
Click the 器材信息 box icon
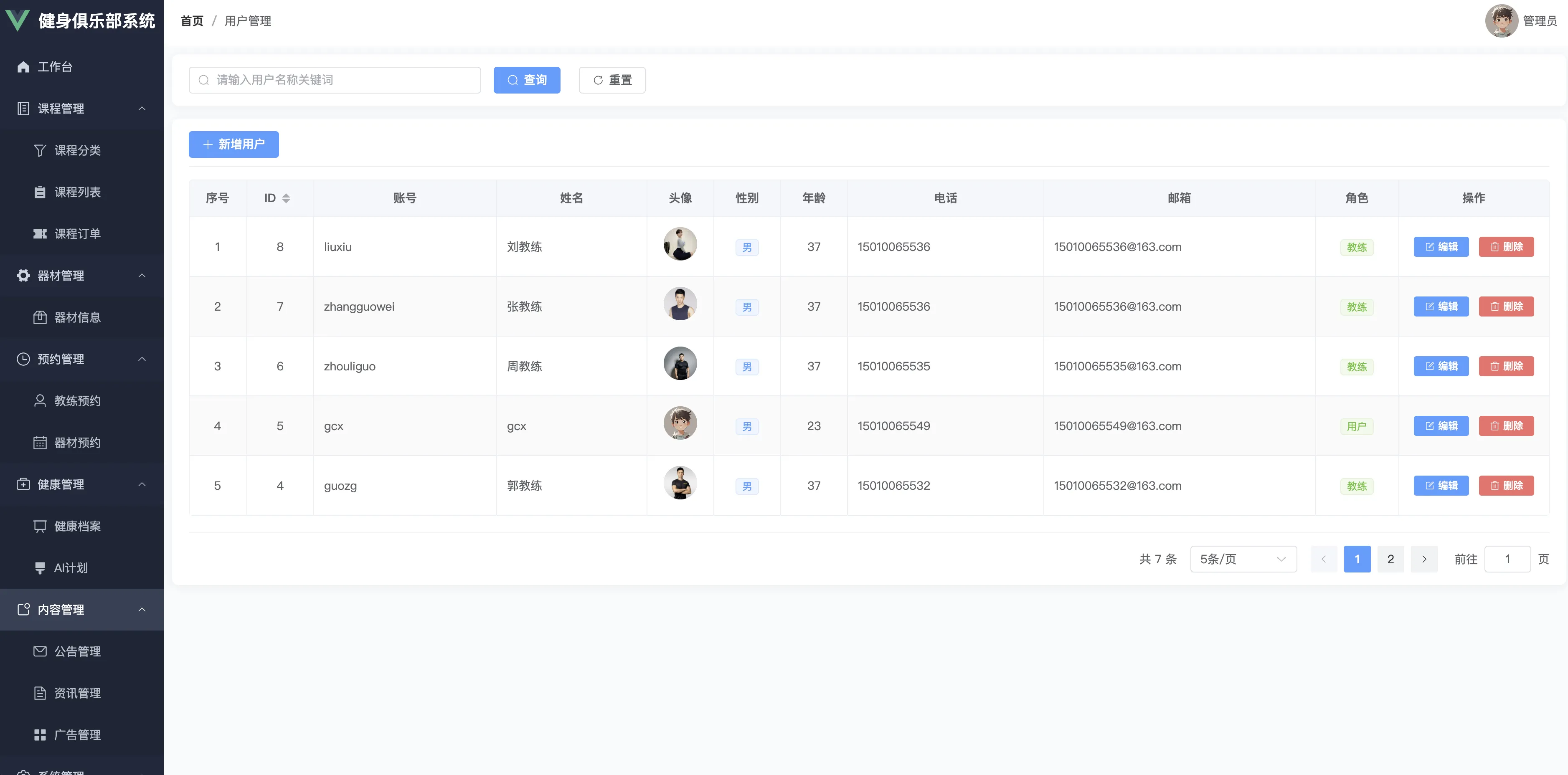point(40,317)
